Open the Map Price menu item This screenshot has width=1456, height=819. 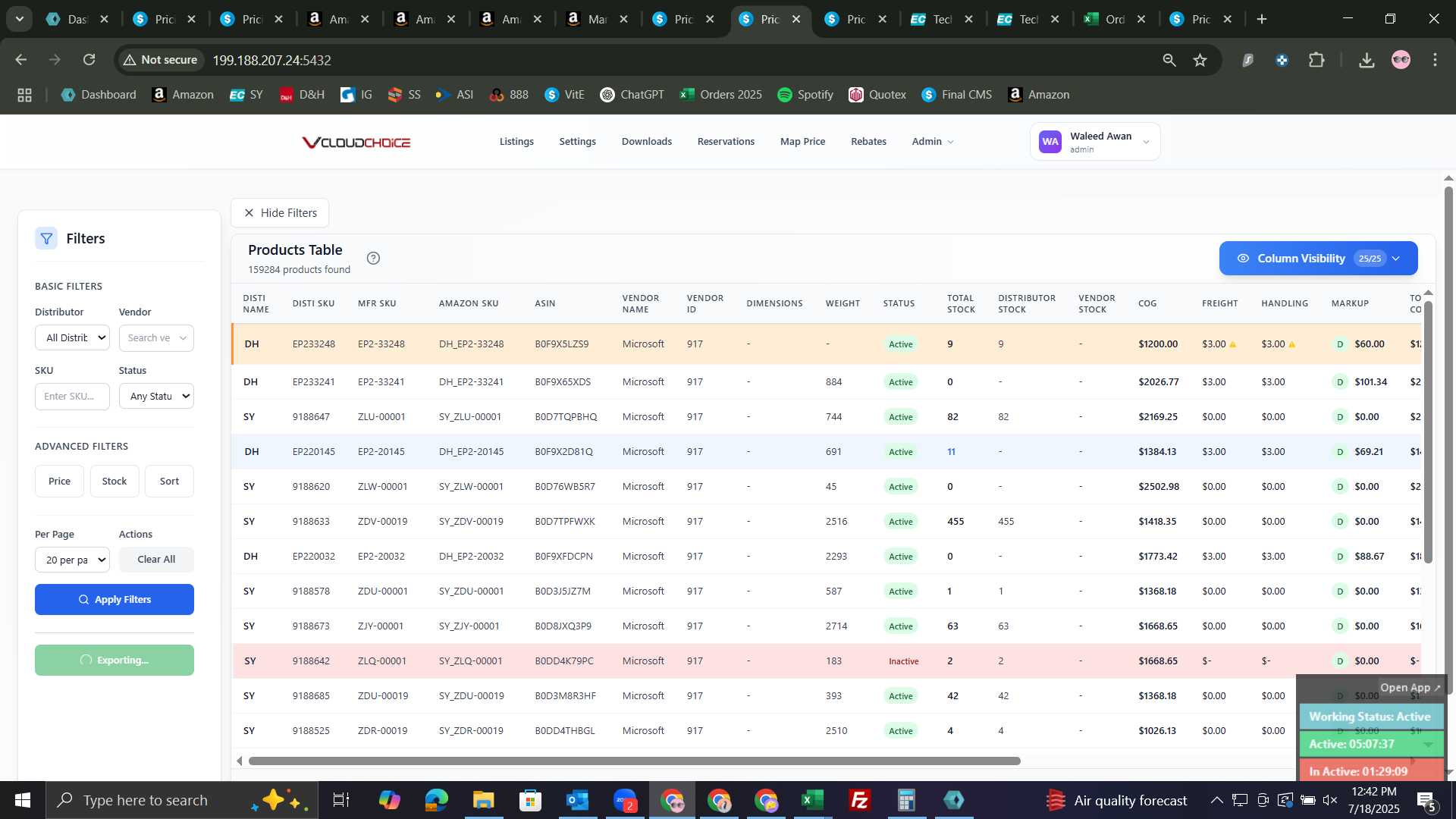point(802,142)
